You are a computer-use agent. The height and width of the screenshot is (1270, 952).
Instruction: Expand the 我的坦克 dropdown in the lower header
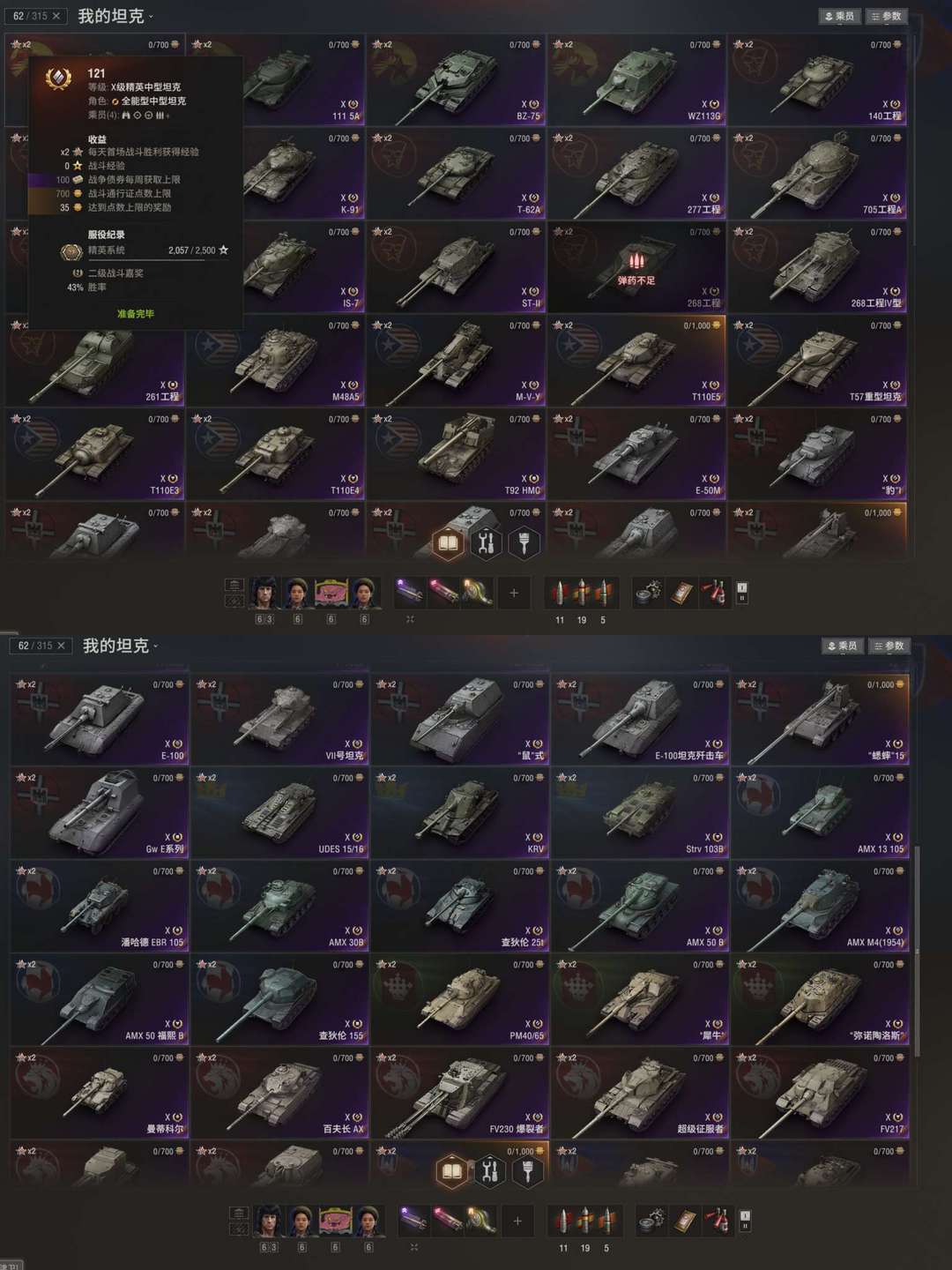(120, 646)
